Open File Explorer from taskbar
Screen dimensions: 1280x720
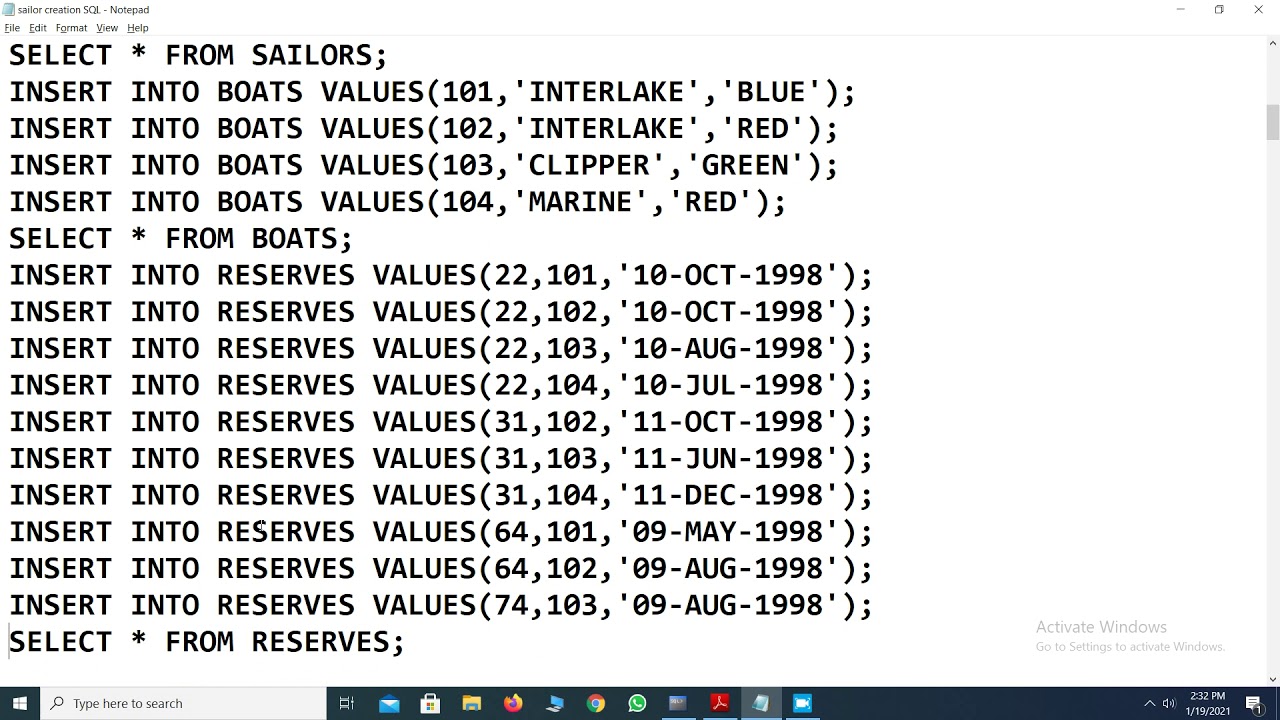coord(471,703)
